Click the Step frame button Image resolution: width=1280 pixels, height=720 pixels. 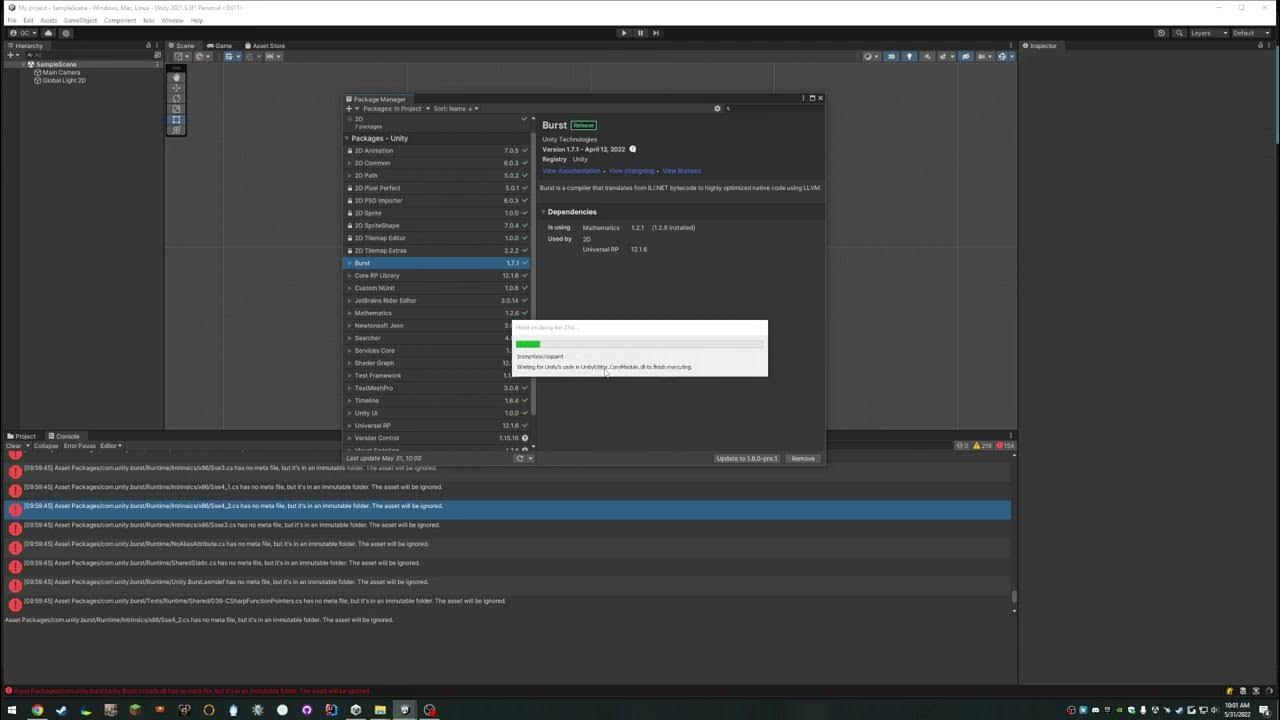(x=656, y=33)
